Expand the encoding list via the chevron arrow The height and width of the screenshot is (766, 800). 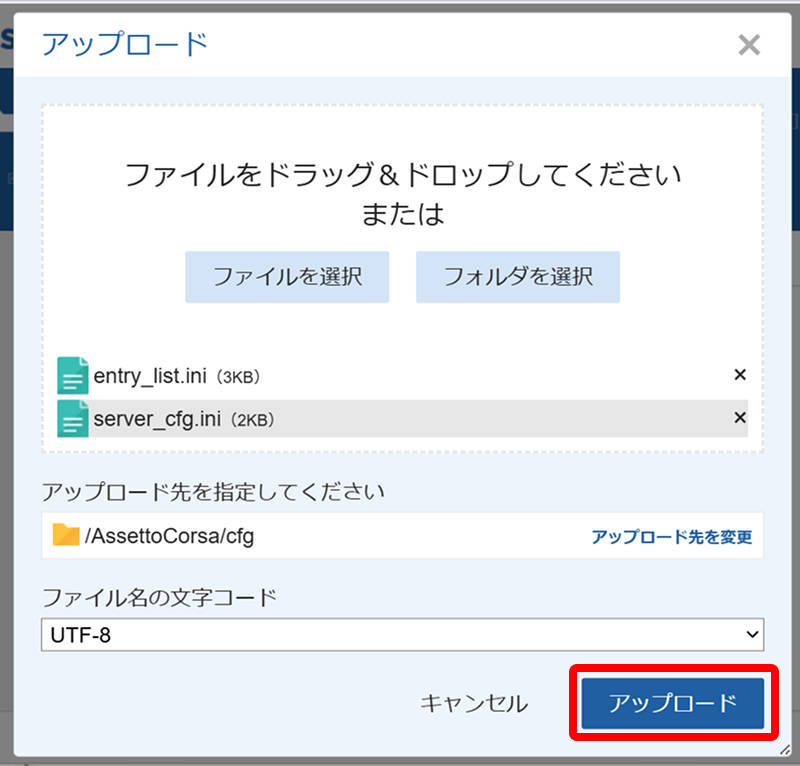pos(752,634)
